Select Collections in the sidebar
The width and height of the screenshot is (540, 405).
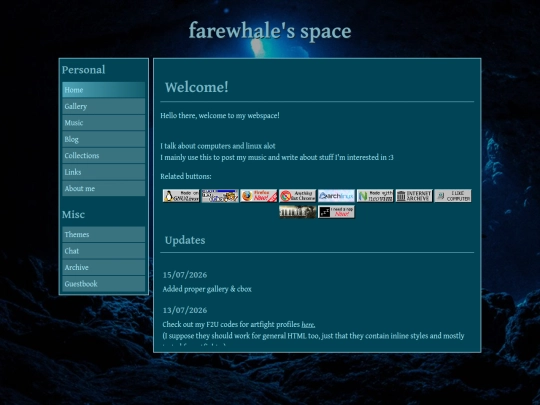click(104, 156)
